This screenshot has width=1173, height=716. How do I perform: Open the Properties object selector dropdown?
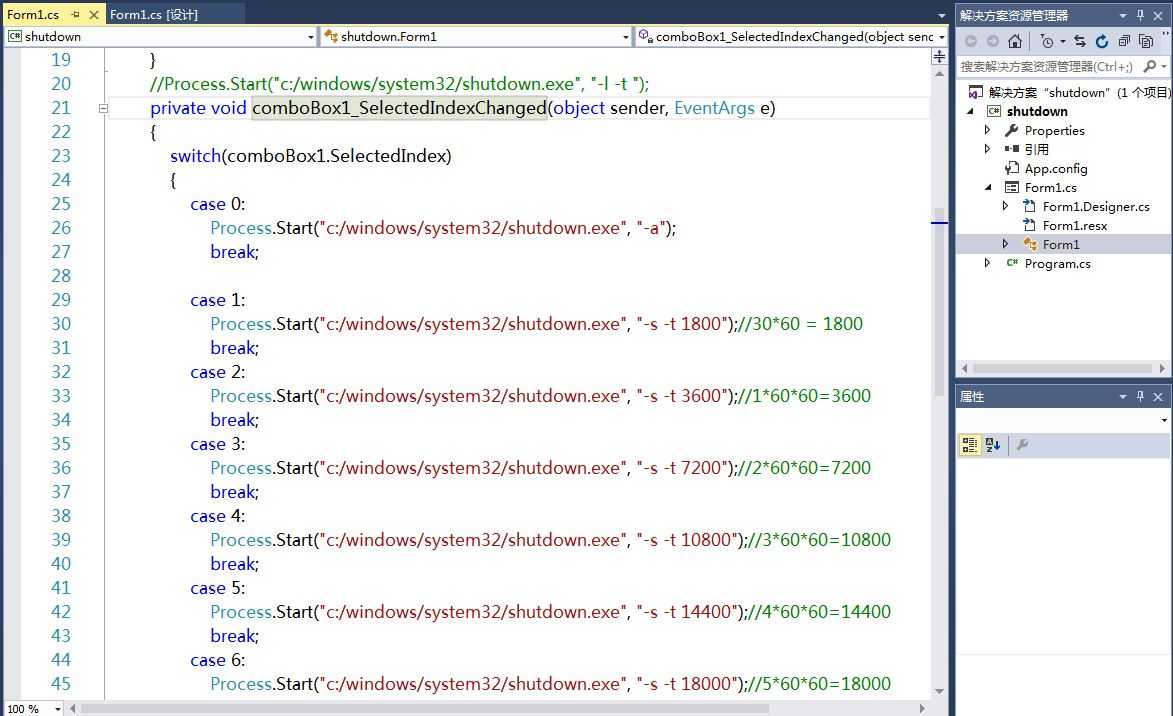pos(1164,420)
